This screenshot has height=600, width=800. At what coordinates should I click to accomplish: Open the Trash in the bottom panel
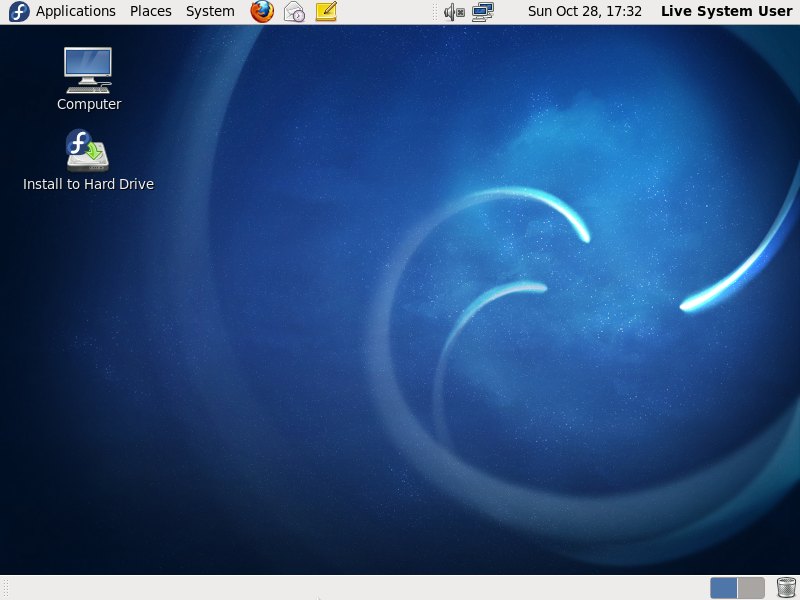[786, 588]
